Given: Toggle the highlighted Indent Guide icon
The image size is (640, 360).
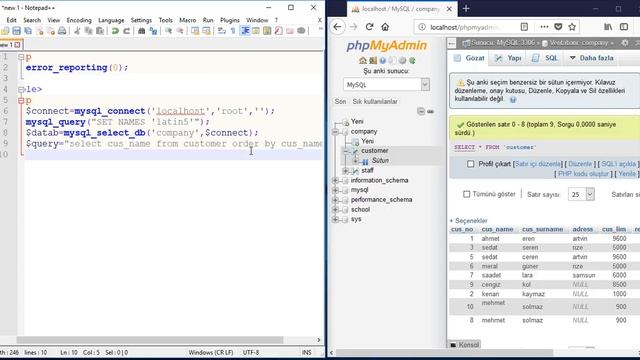Looking at the screenshot, I should click(x=245, y=31).
